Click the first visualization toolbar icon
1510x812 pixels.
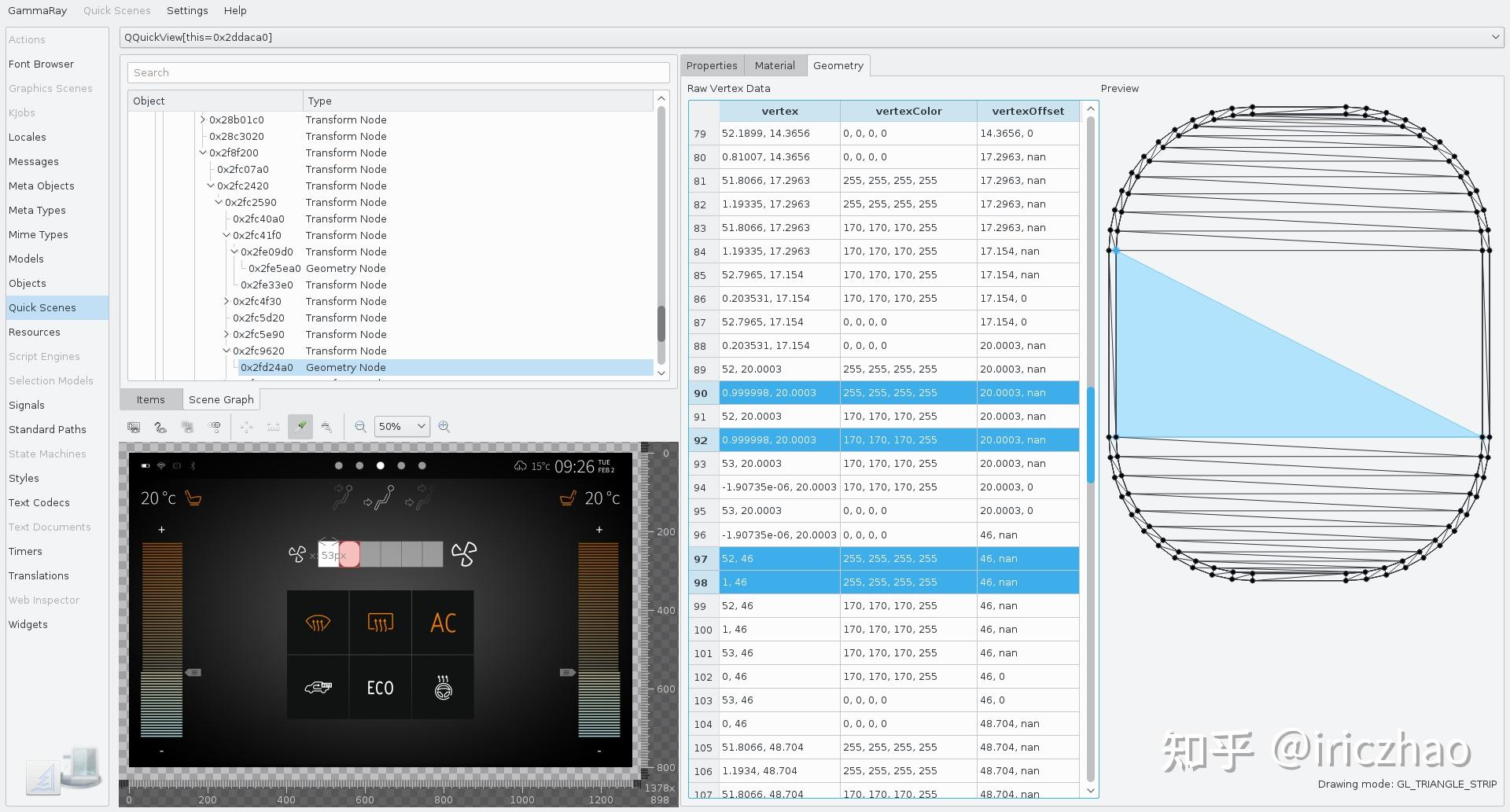[x=134, y=427]
